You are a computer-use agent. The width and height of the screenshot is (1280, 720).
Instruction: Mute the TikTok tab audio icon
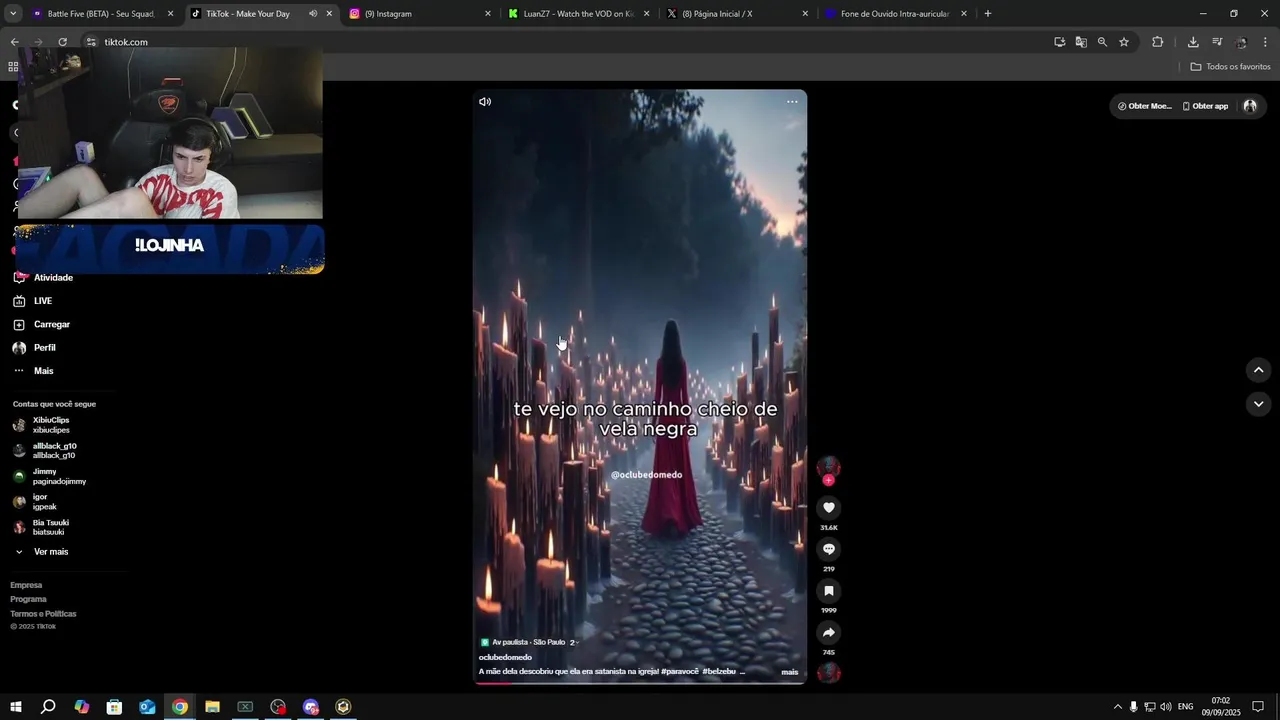[x=313, y=14]
